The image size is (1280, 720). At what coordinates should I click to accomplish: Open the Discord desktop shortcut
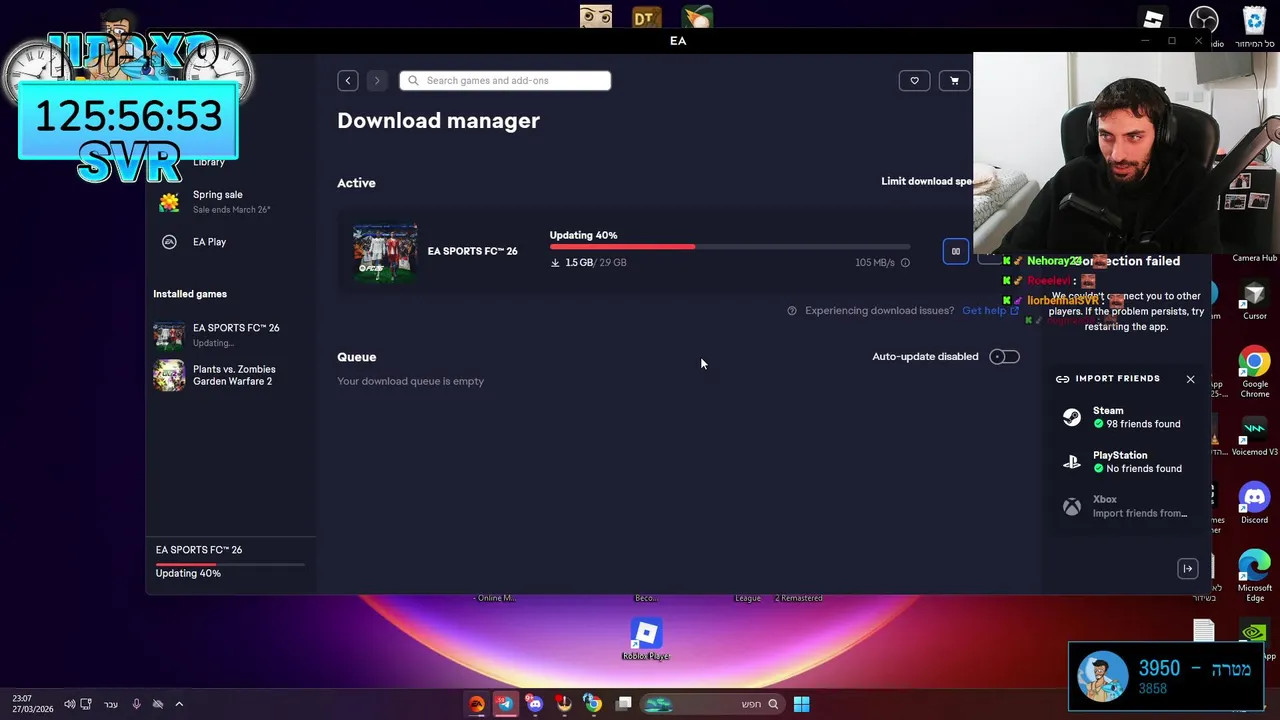click(x=1254, y=503)
